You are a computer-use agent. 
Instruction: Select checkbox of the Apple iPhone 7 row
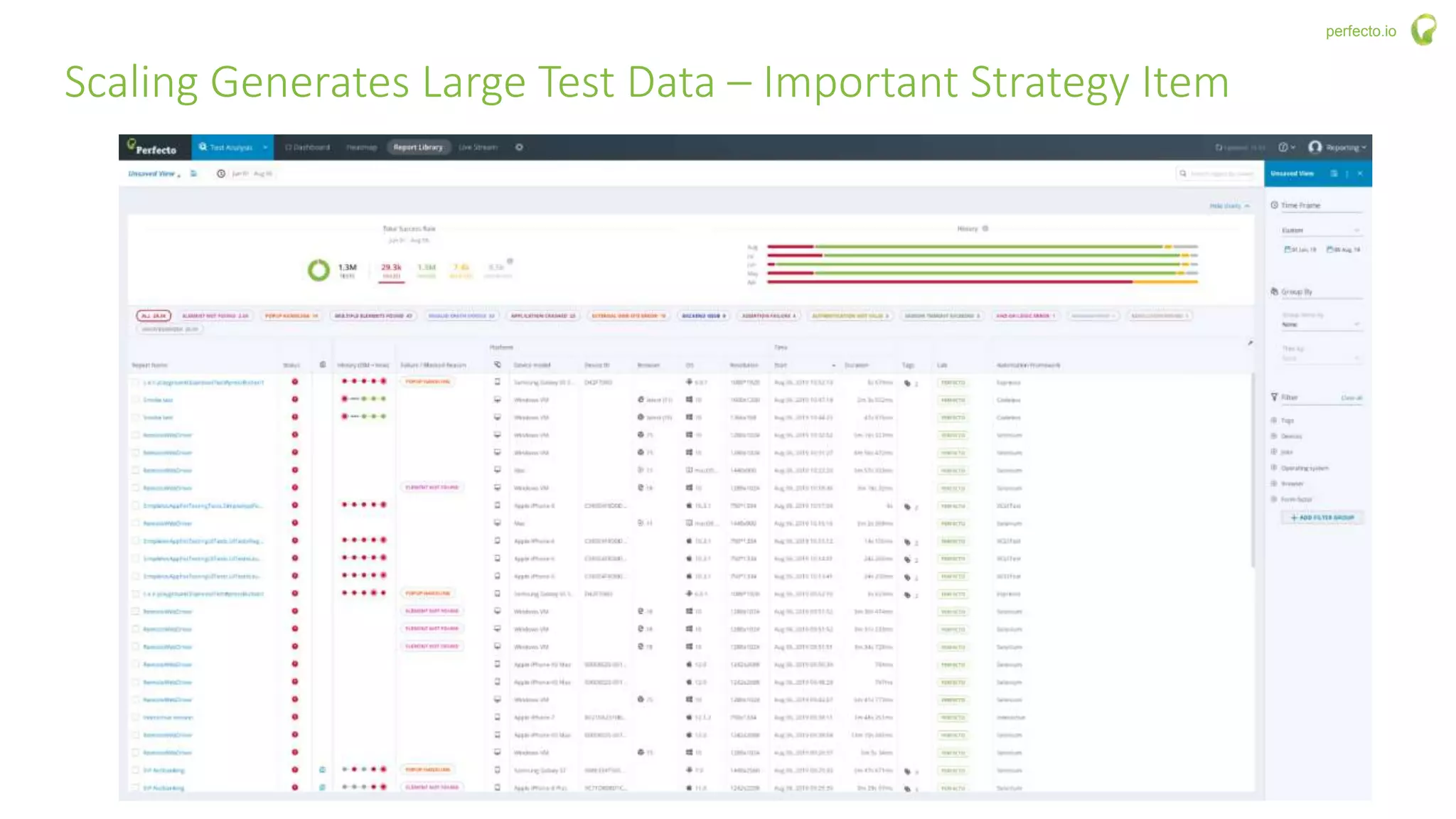coord(135,717)
